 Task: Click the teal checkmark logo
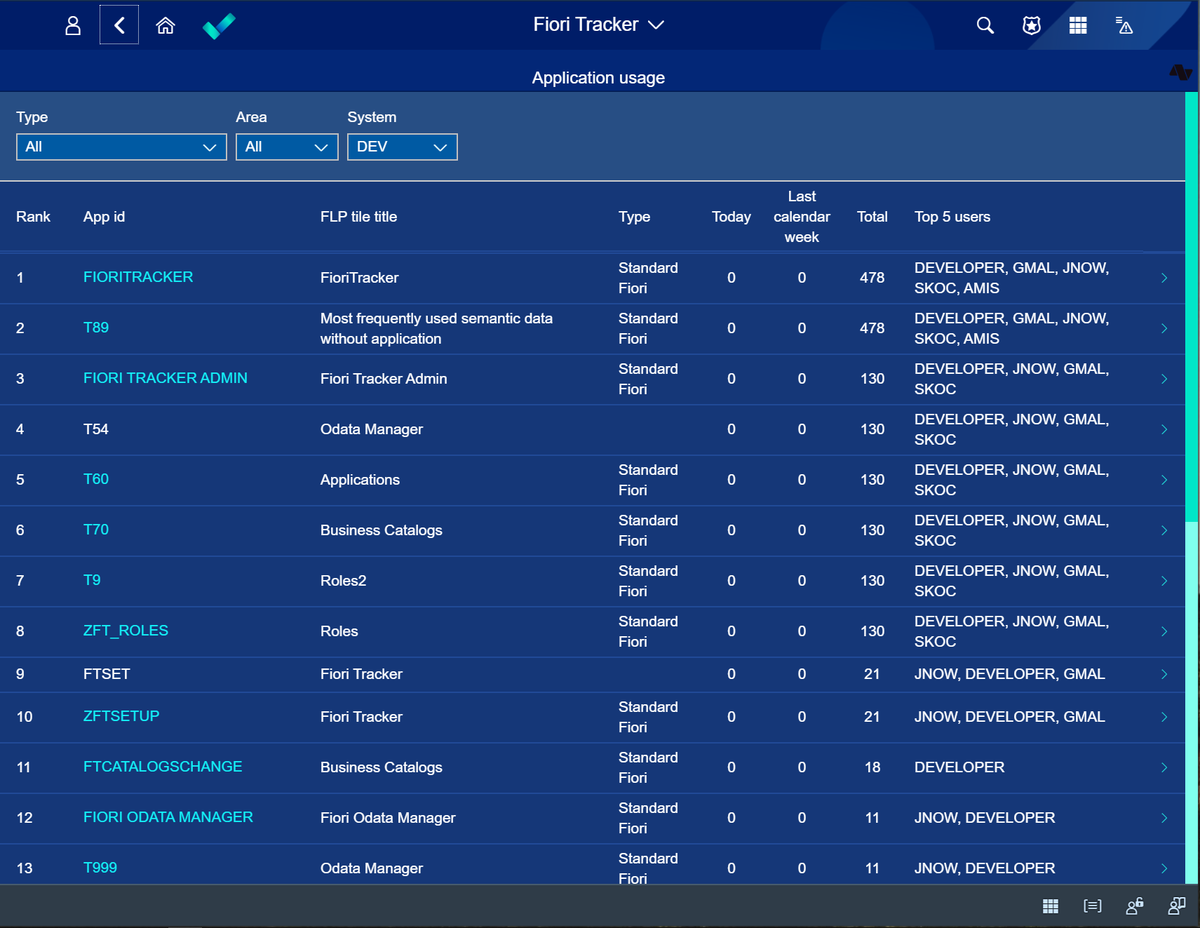[219, 26]
